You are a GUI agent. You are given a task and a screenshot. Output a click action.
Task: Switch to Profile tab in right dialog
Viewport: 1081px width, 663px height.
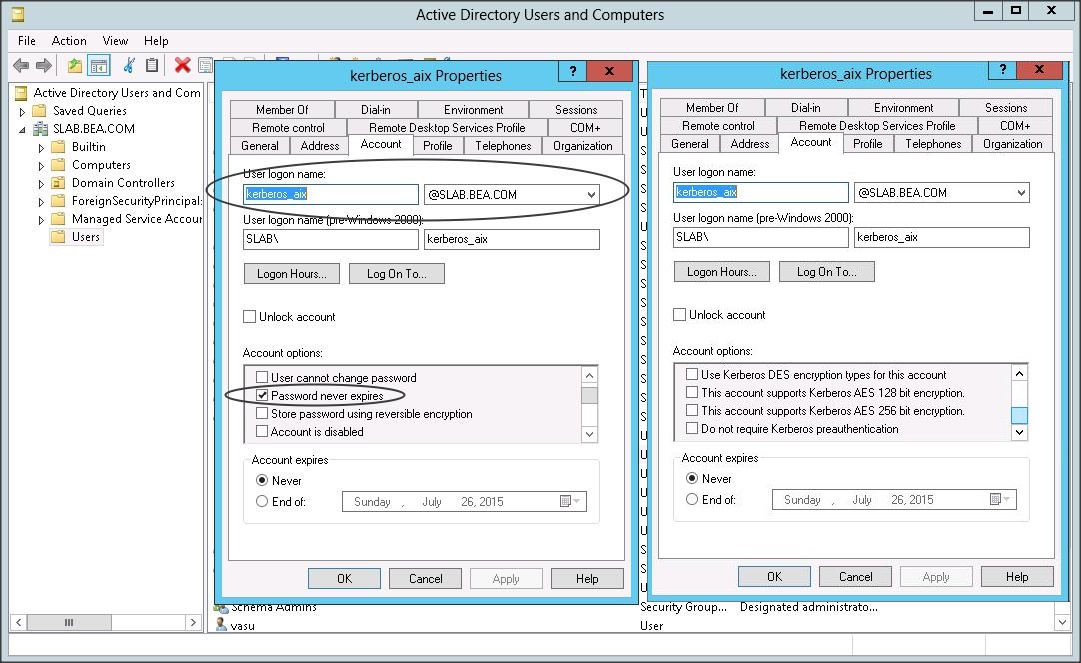pos(867,143)
